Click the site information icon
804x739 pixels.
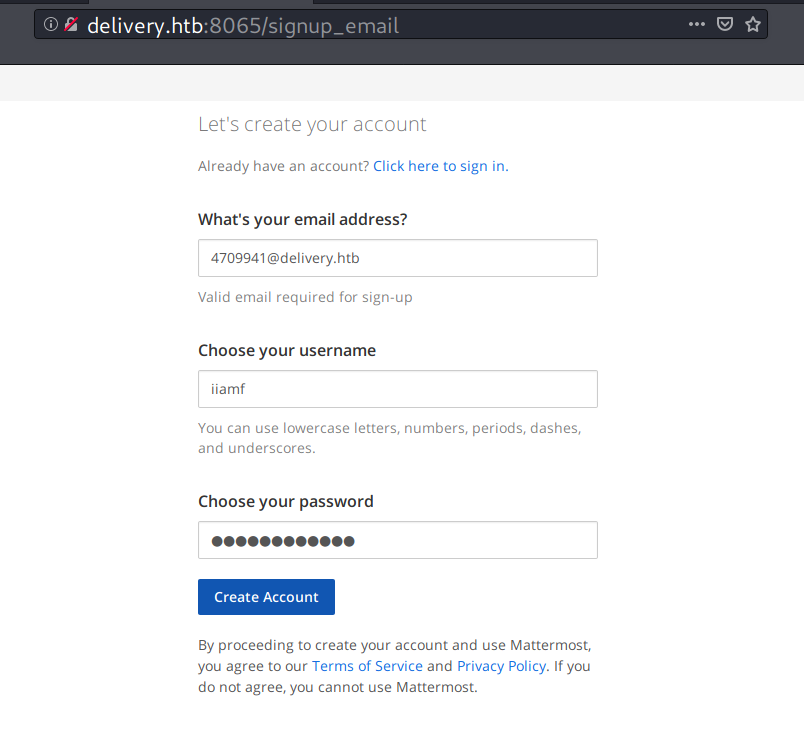click(51, 24)
